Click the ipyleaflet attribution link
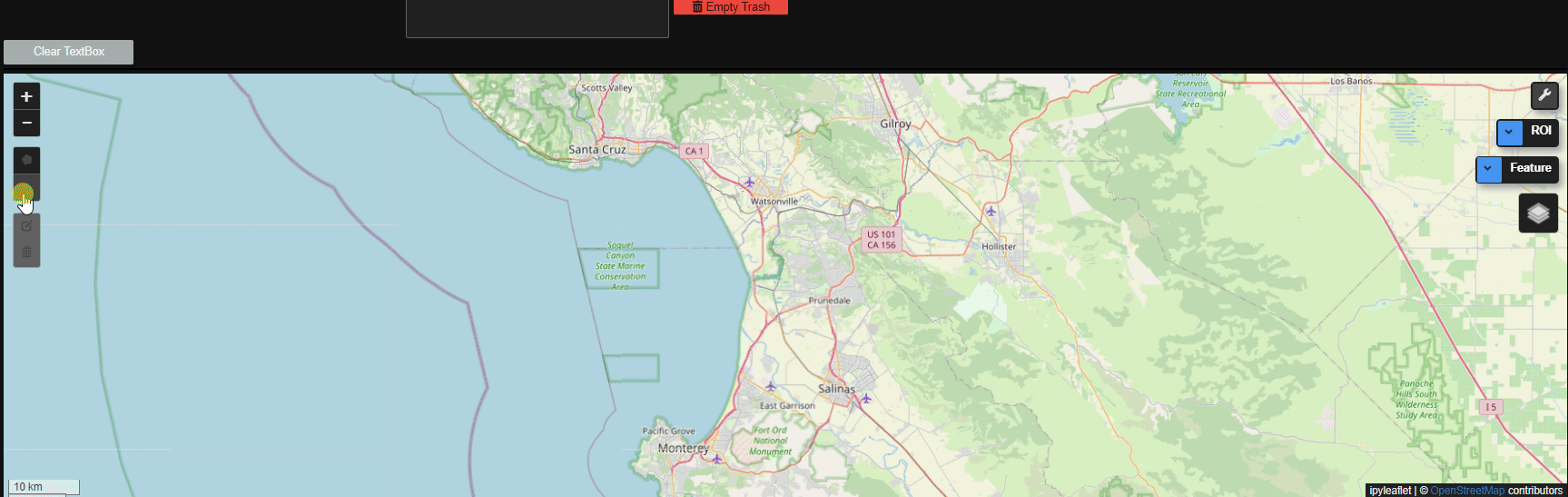Viewport: 1568px width, 497px height. (x=1390, y=491)
